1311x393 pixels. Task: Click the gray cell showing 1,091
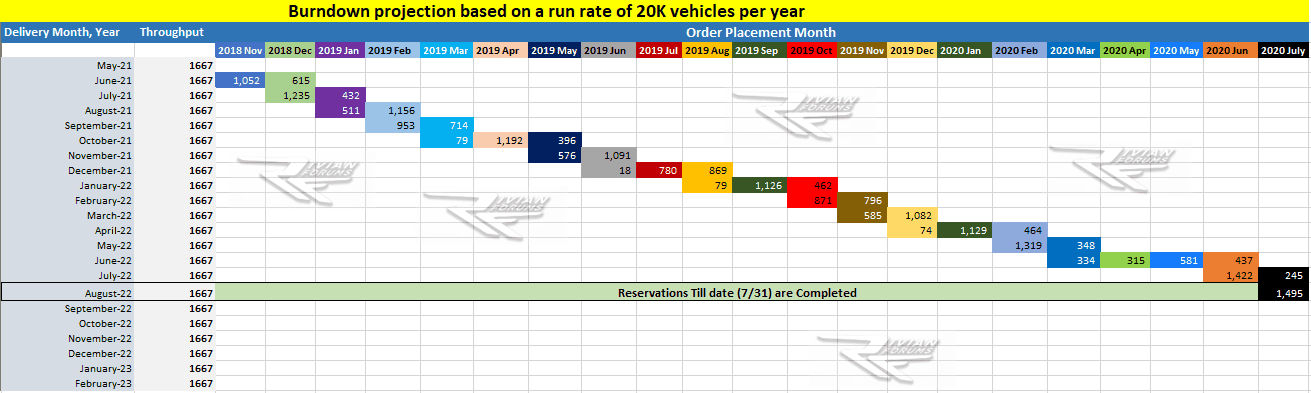click(608, 155)
